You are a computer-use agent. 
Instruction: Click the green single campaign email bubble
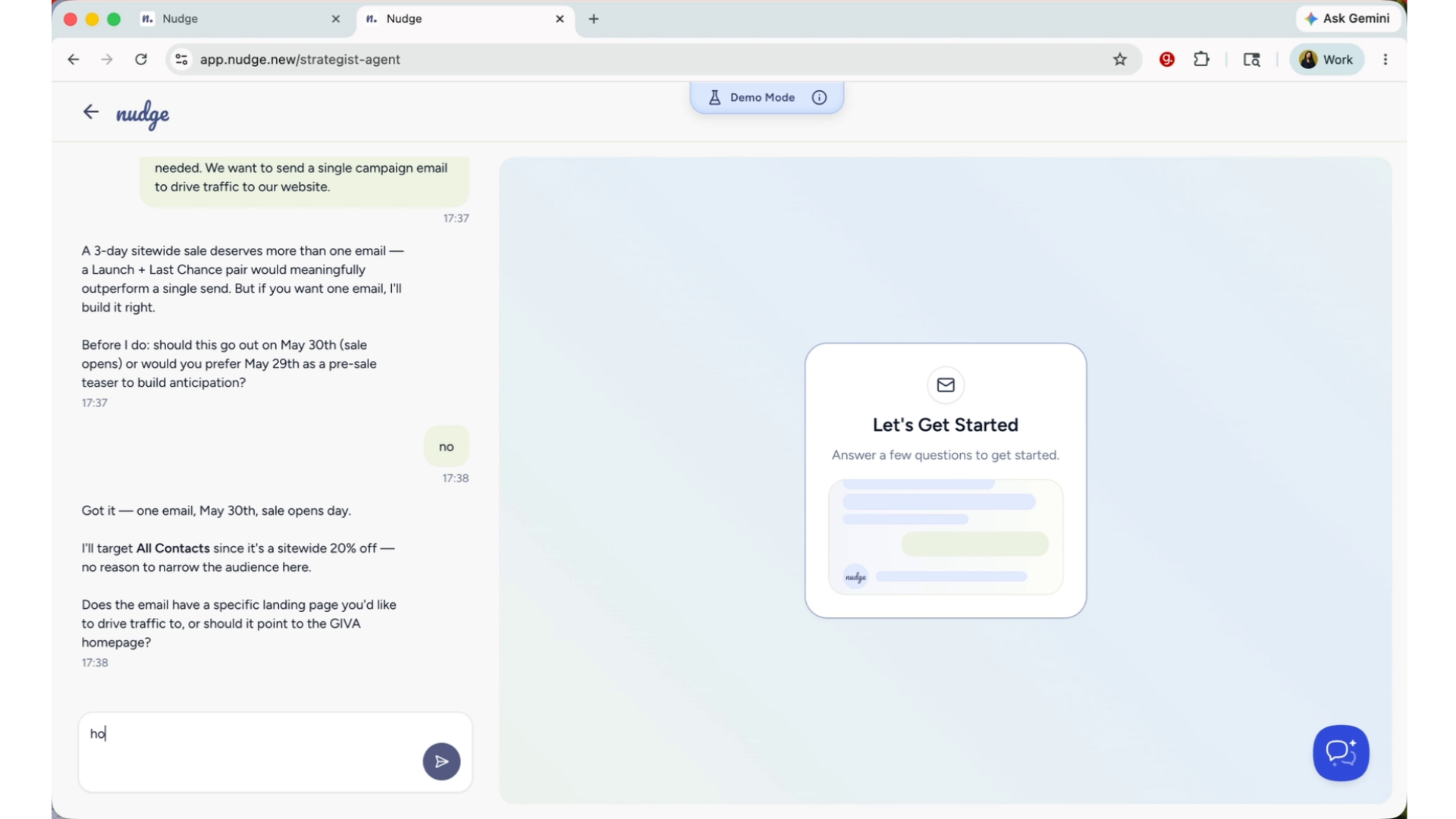[x=304, y=180]
